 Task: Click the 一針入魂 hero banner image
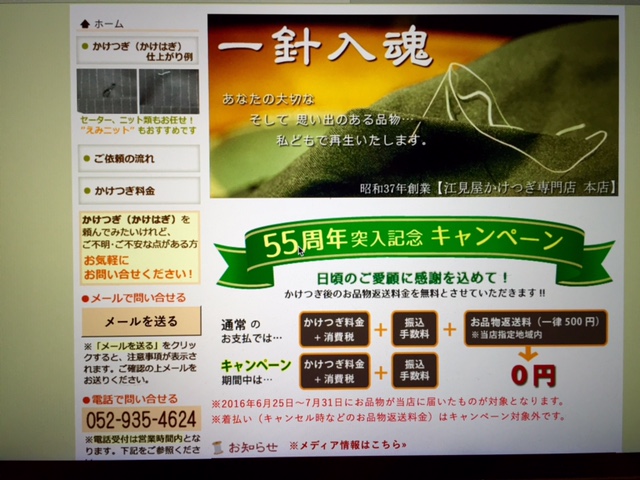point(412,105)
